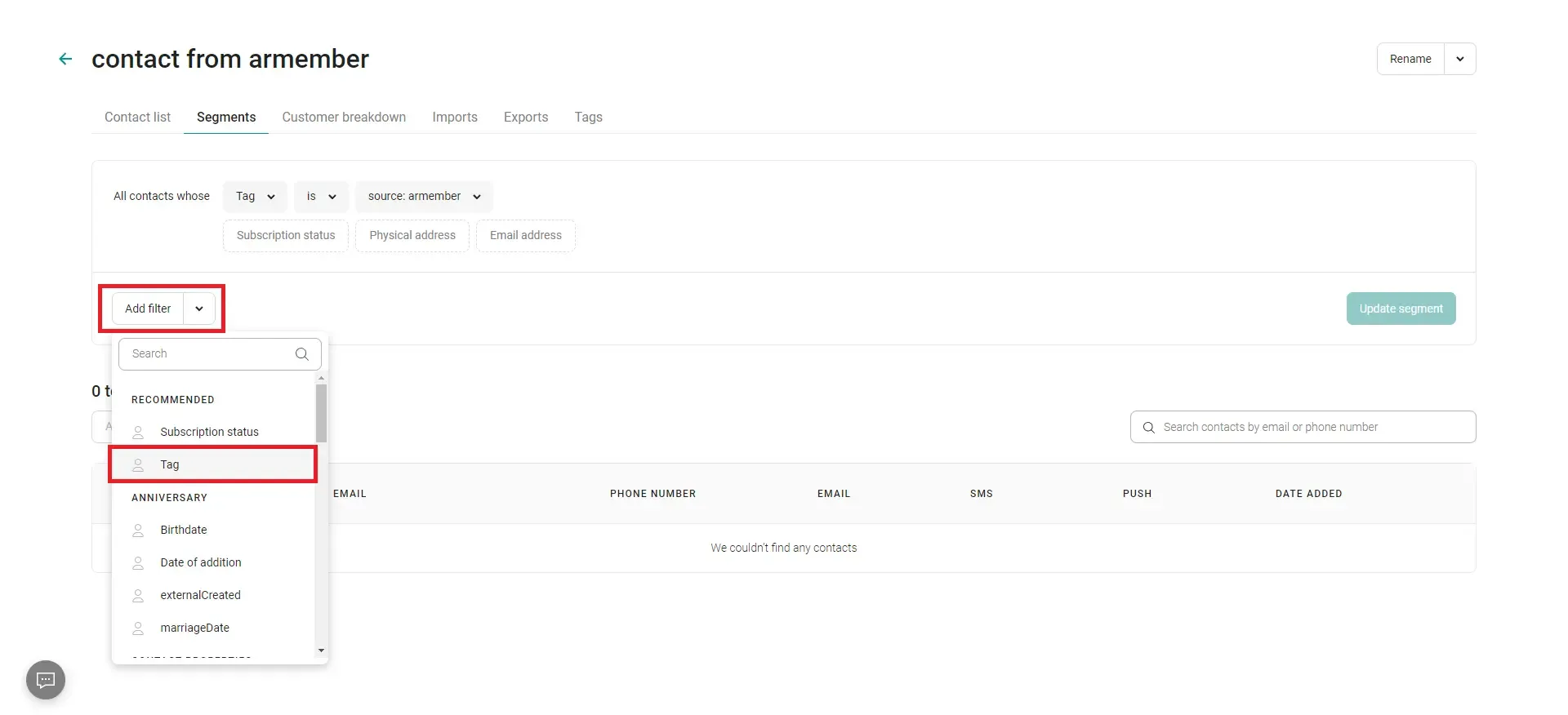Select externalCreated filter option

213,595
